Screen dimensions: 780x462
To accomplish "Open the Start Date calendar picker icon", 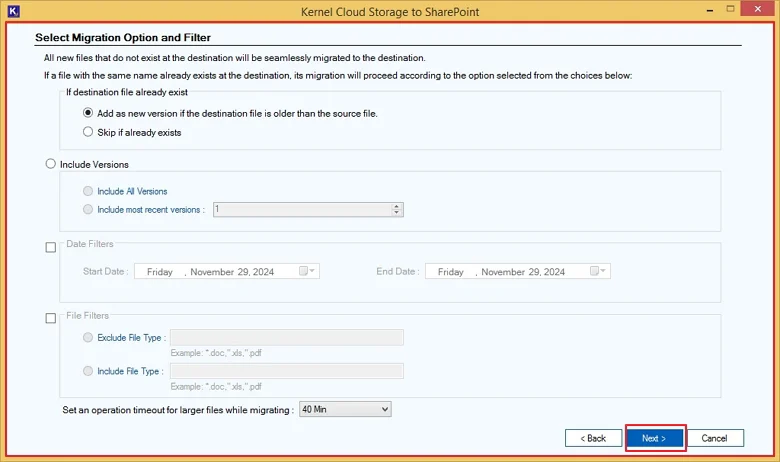I will [306, 271].
